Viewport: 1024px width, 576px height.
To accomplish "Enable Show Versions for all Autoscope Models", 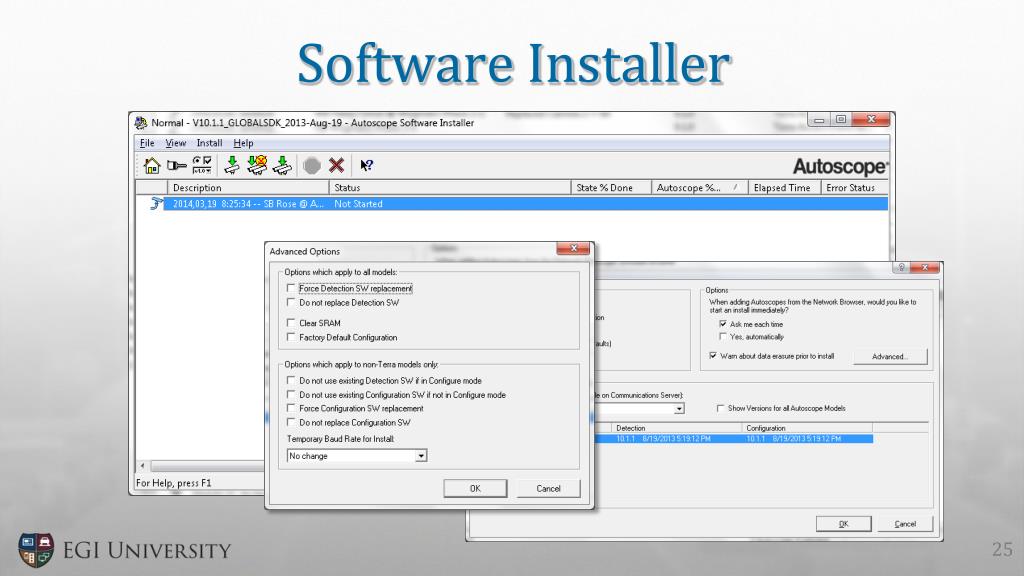I will 720,408.
